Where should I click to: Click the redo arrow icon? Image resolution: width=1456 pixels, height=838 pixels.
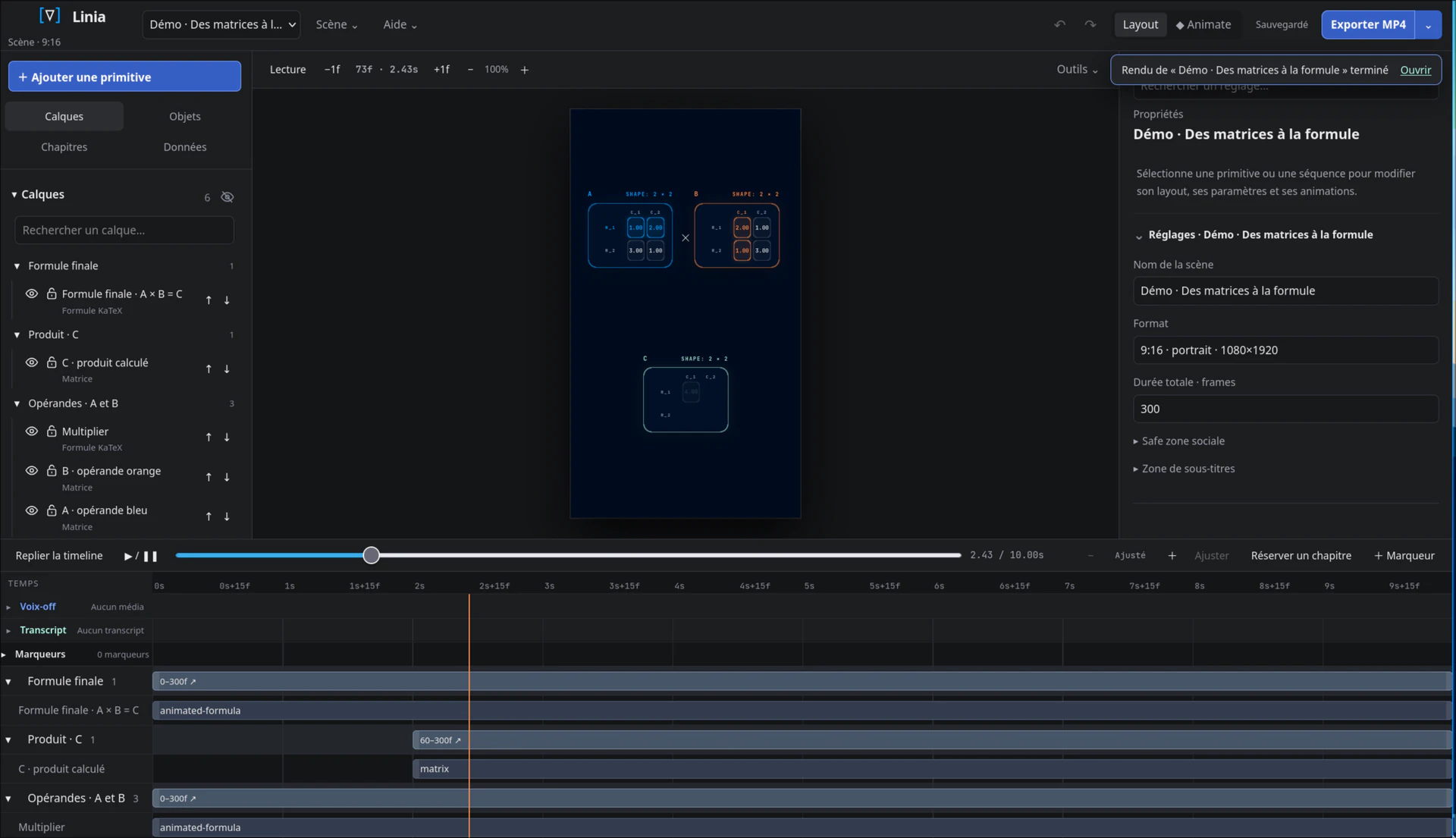1090,24
